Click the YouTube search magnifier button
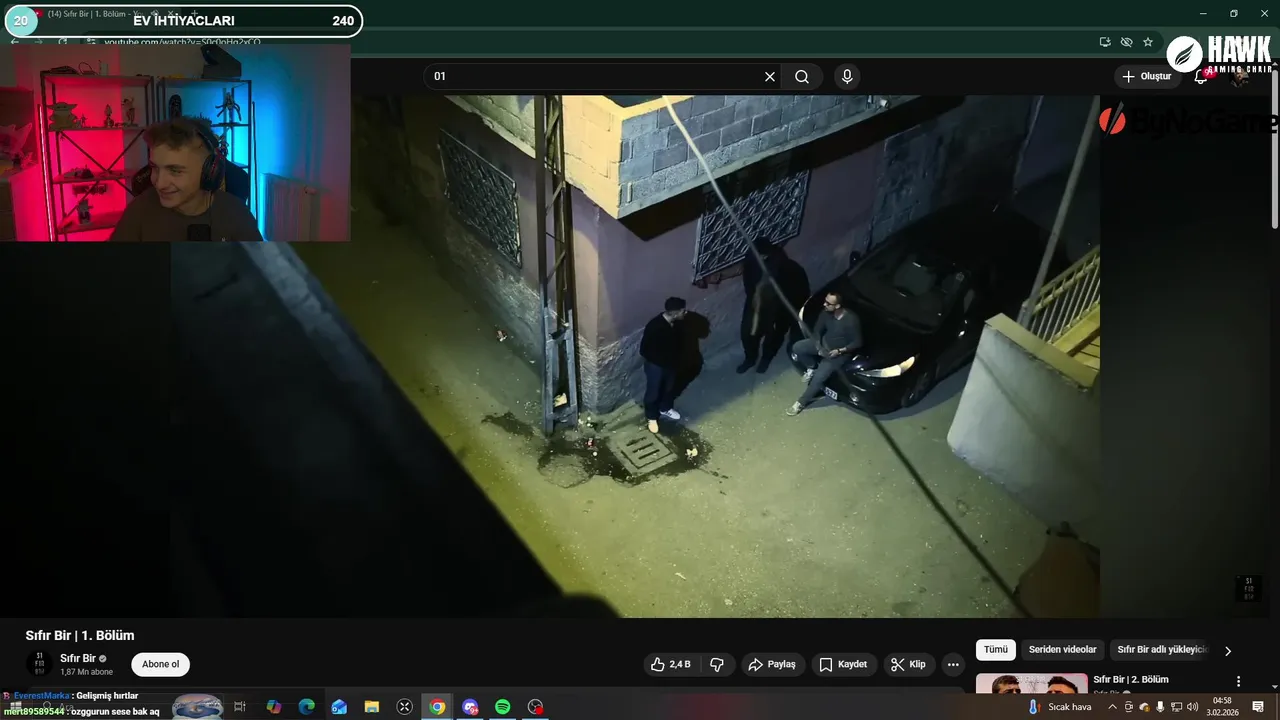This screenshot has width=1280, height=720. [x=802, y=77]
